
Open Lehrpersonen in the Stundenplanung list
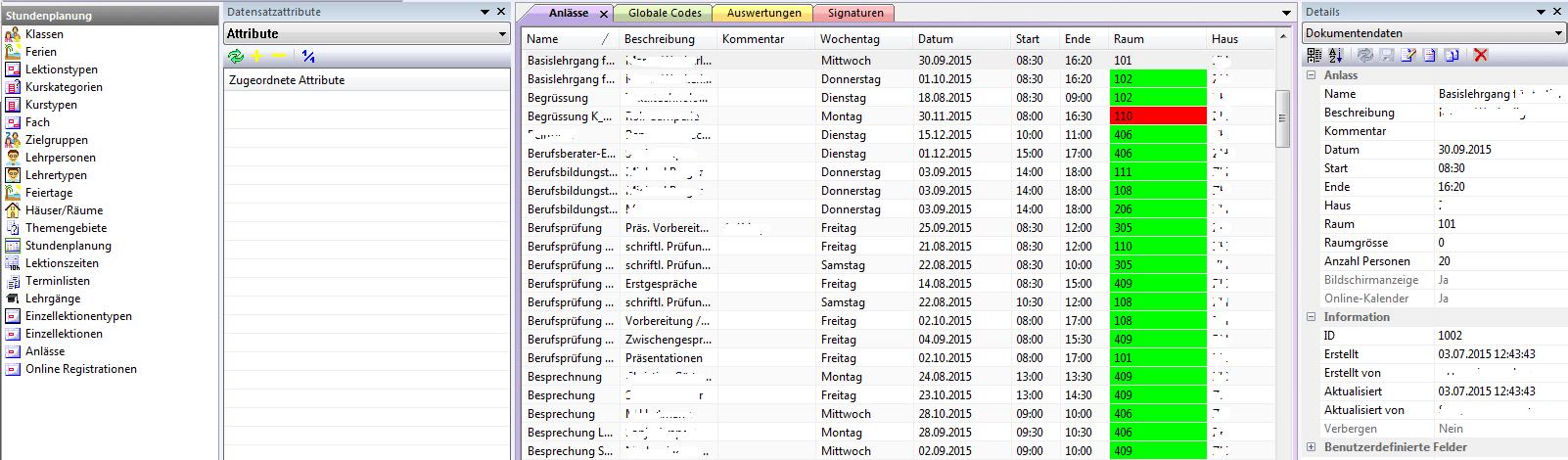click(61, 158)
